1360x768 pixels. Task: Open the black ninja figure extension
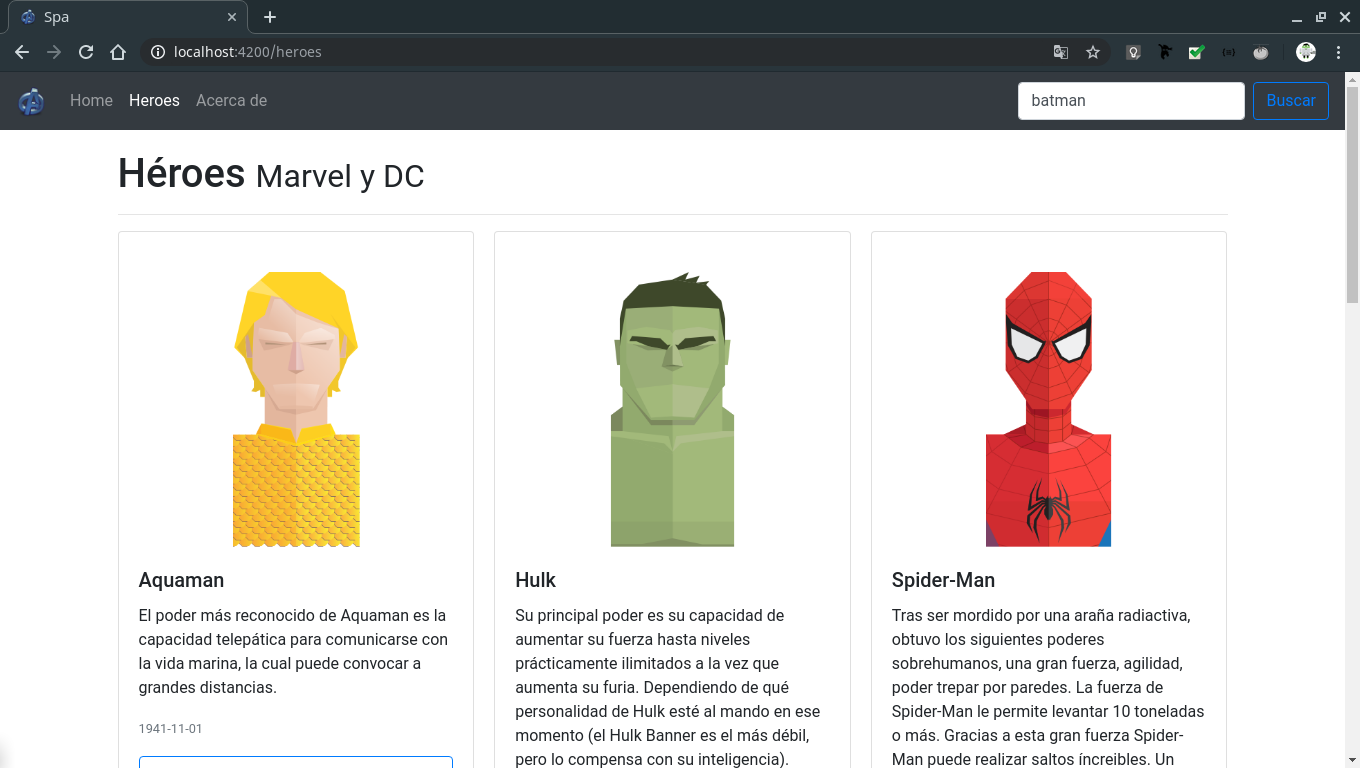click(1165, 52)
